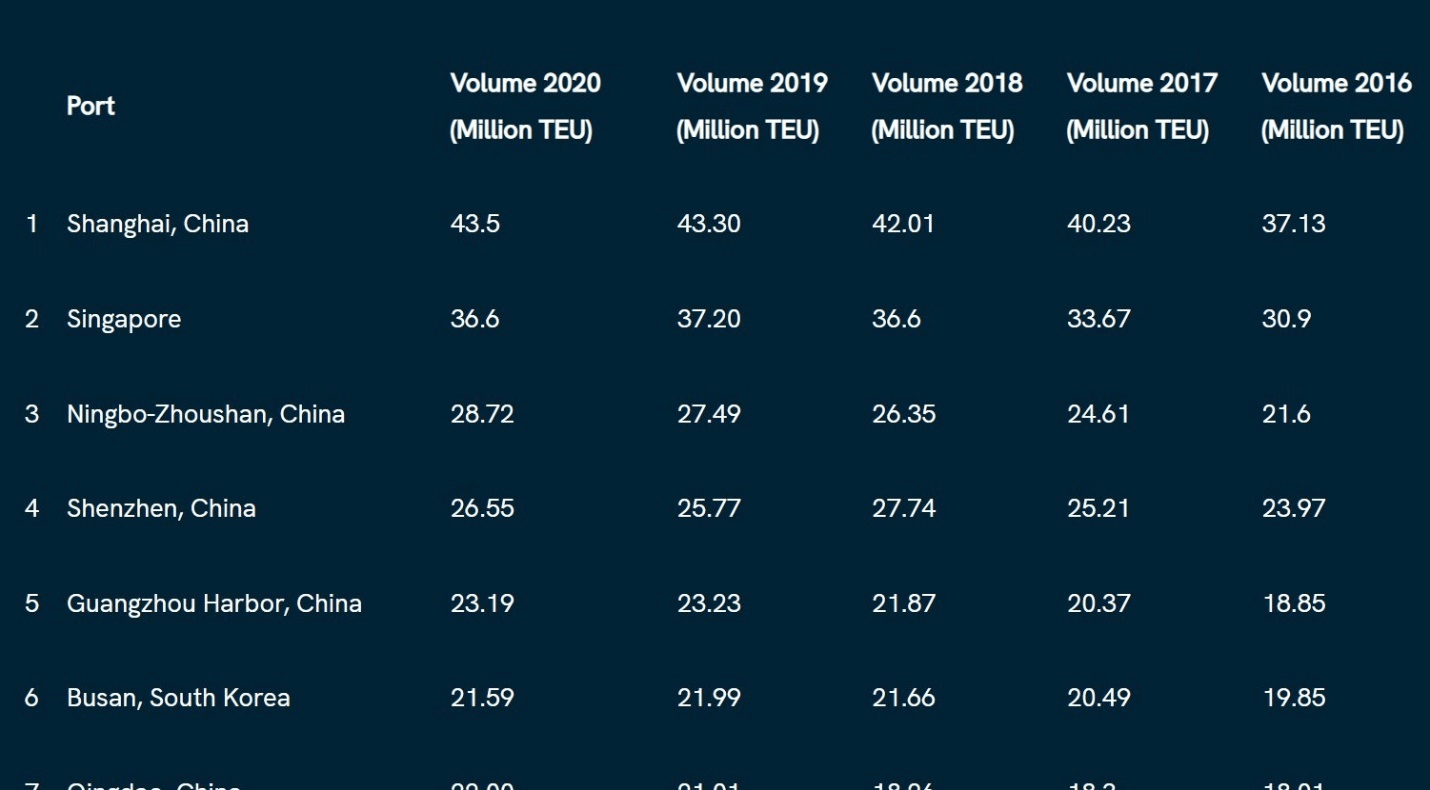Select Busan's 2017 volume value 20.49
Viewport: 1430px width, 790px height.
pyautogui.click(x=1100, y=697)
